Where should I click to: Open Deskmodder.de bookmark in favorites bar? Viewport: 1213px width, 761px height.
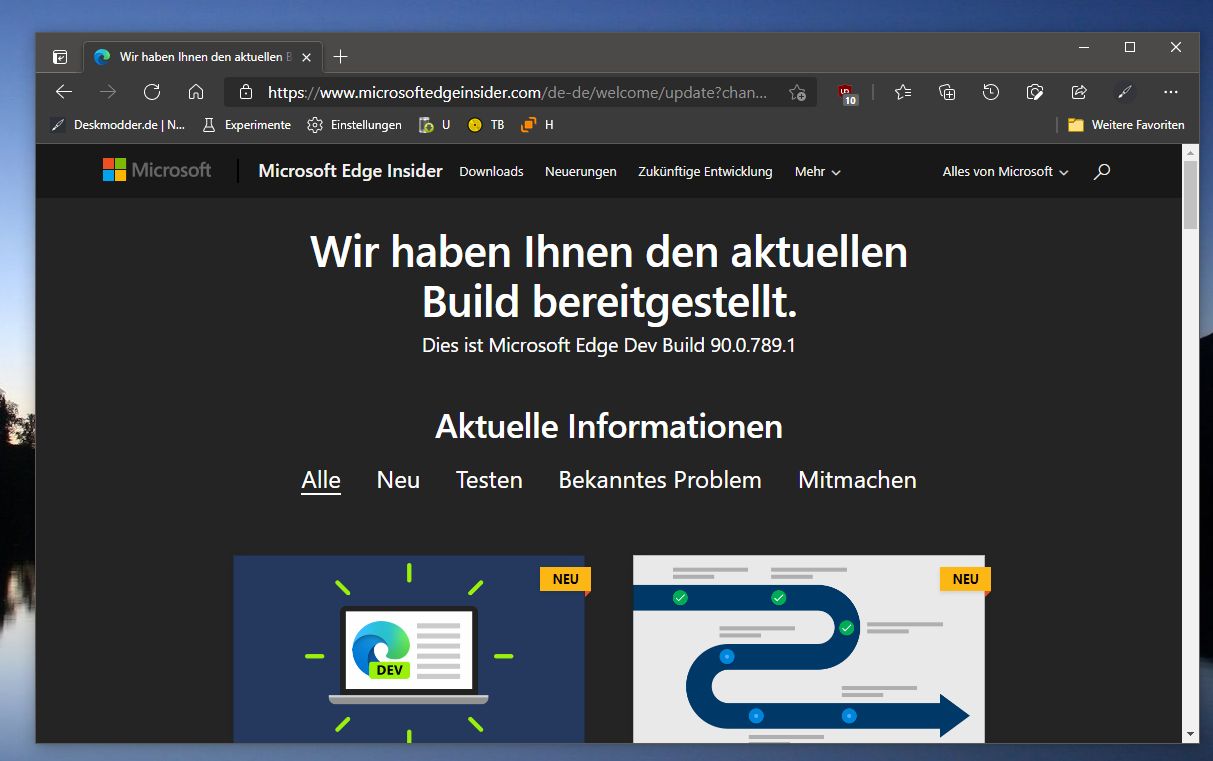[118, 125]
